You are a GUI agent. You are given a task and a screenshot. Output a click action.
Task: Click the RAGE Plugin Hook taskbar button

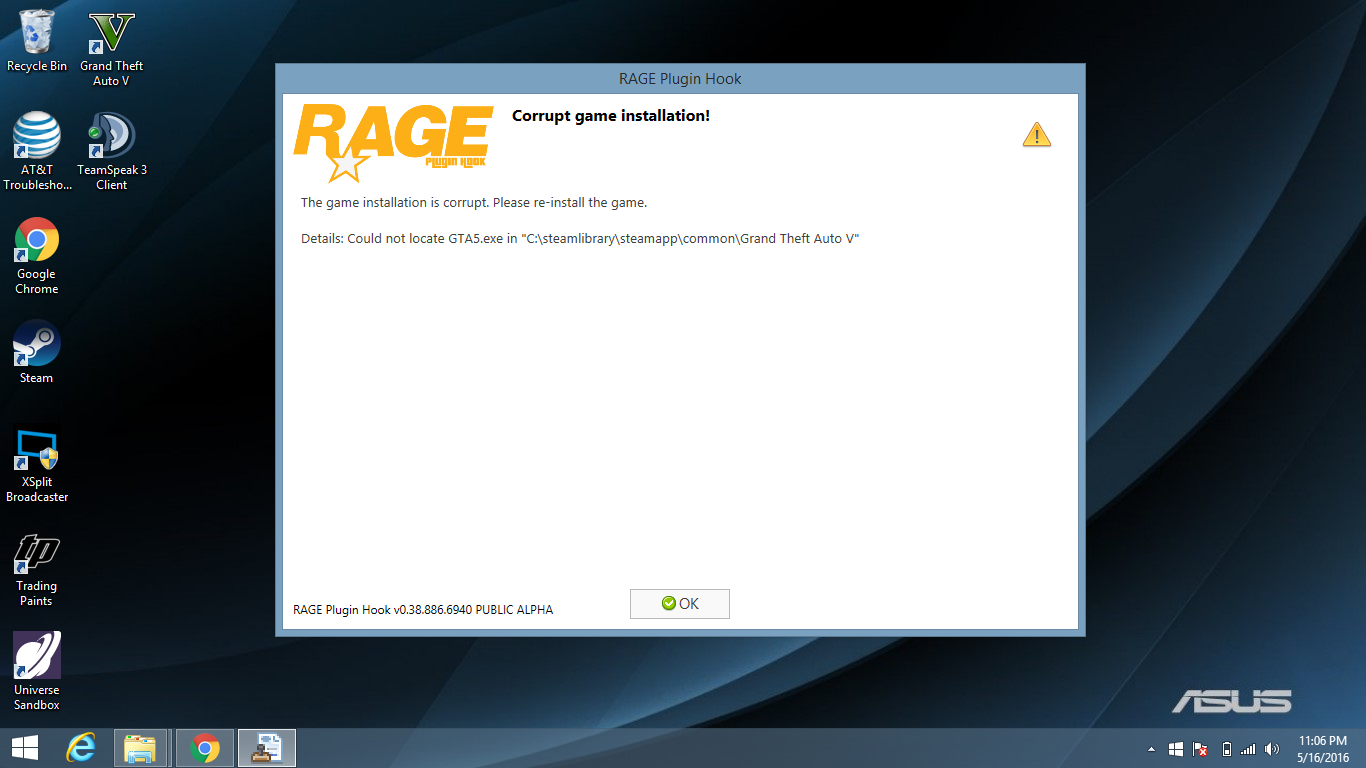click(x=267, y=748)
